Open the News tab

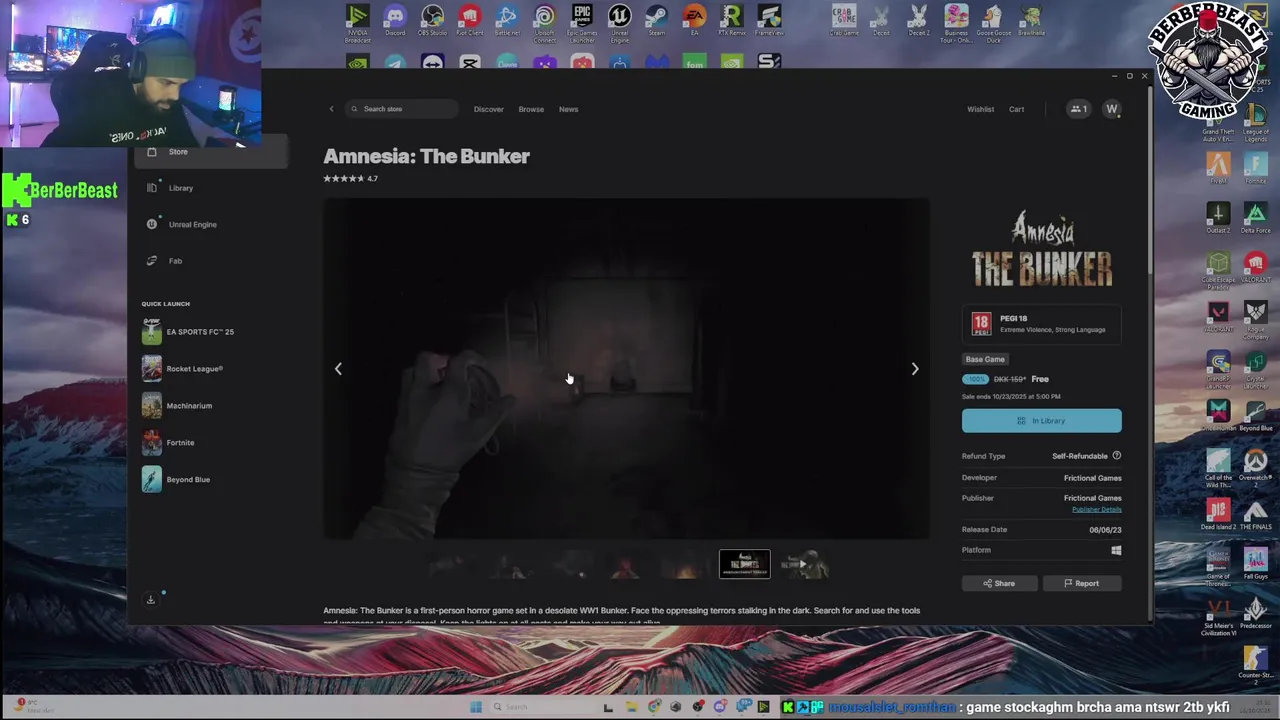click(568, 109)
